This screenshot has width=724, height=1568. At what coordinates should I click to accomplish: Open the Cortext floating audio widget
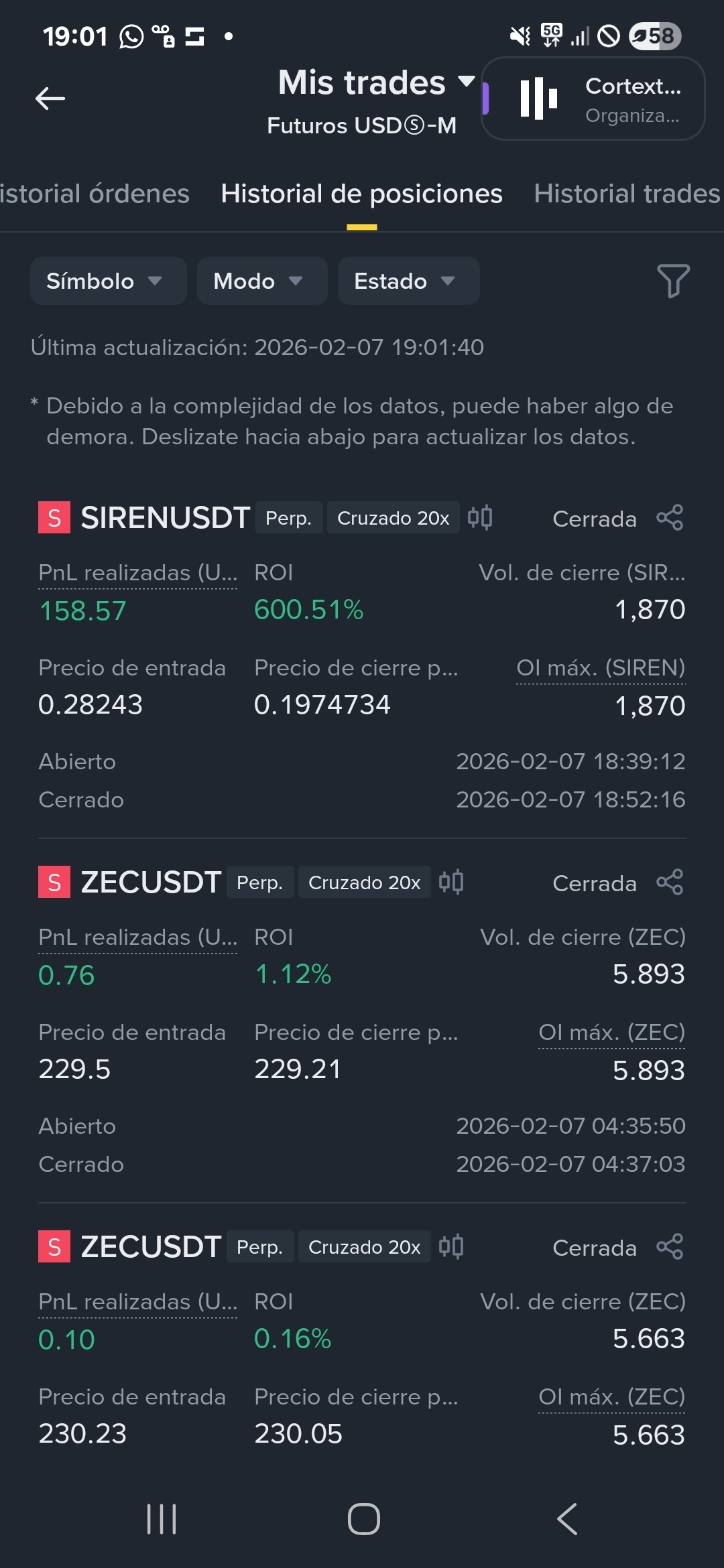point(593,99)
